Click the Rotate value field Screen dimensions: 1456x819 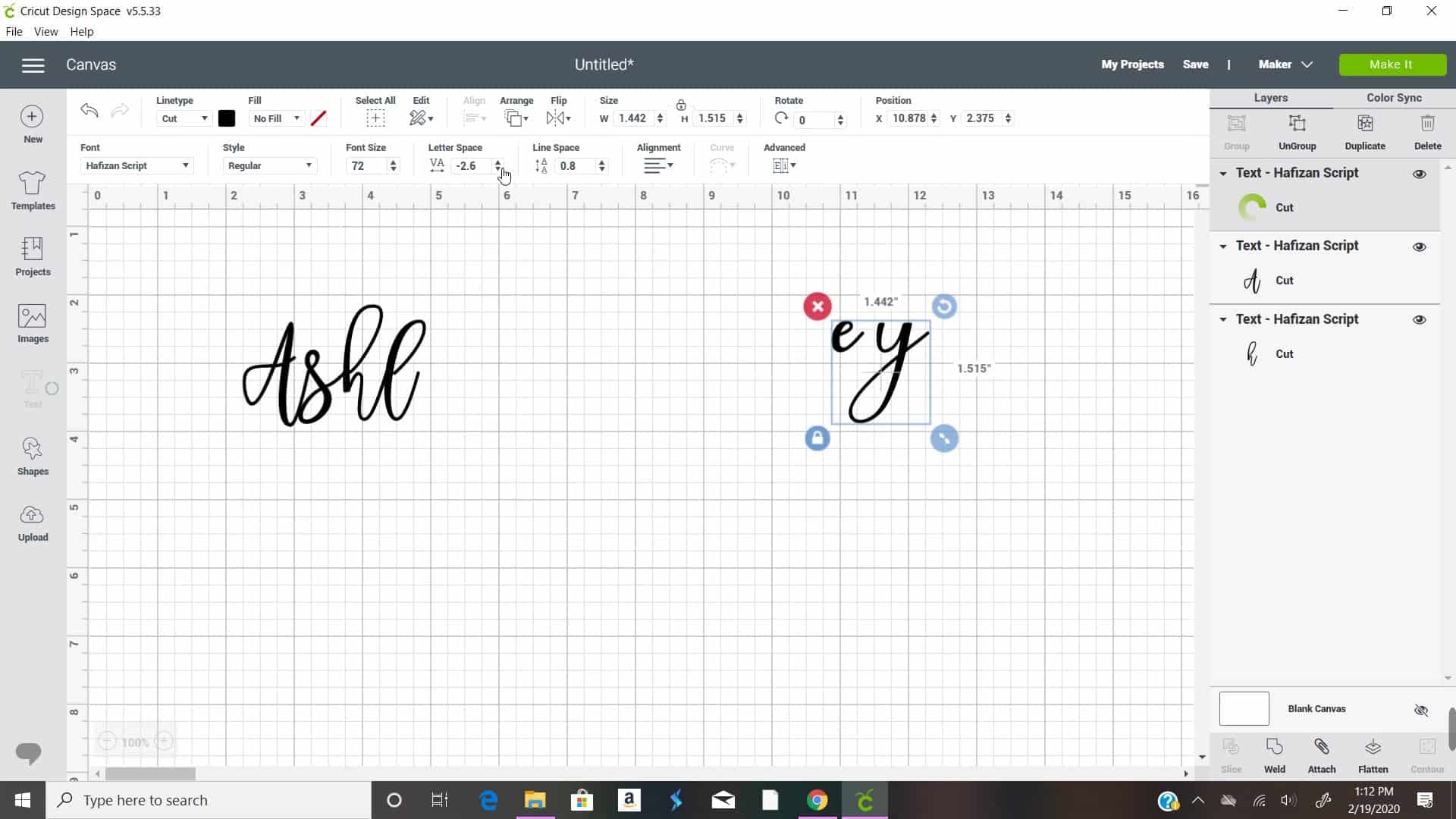814,120
